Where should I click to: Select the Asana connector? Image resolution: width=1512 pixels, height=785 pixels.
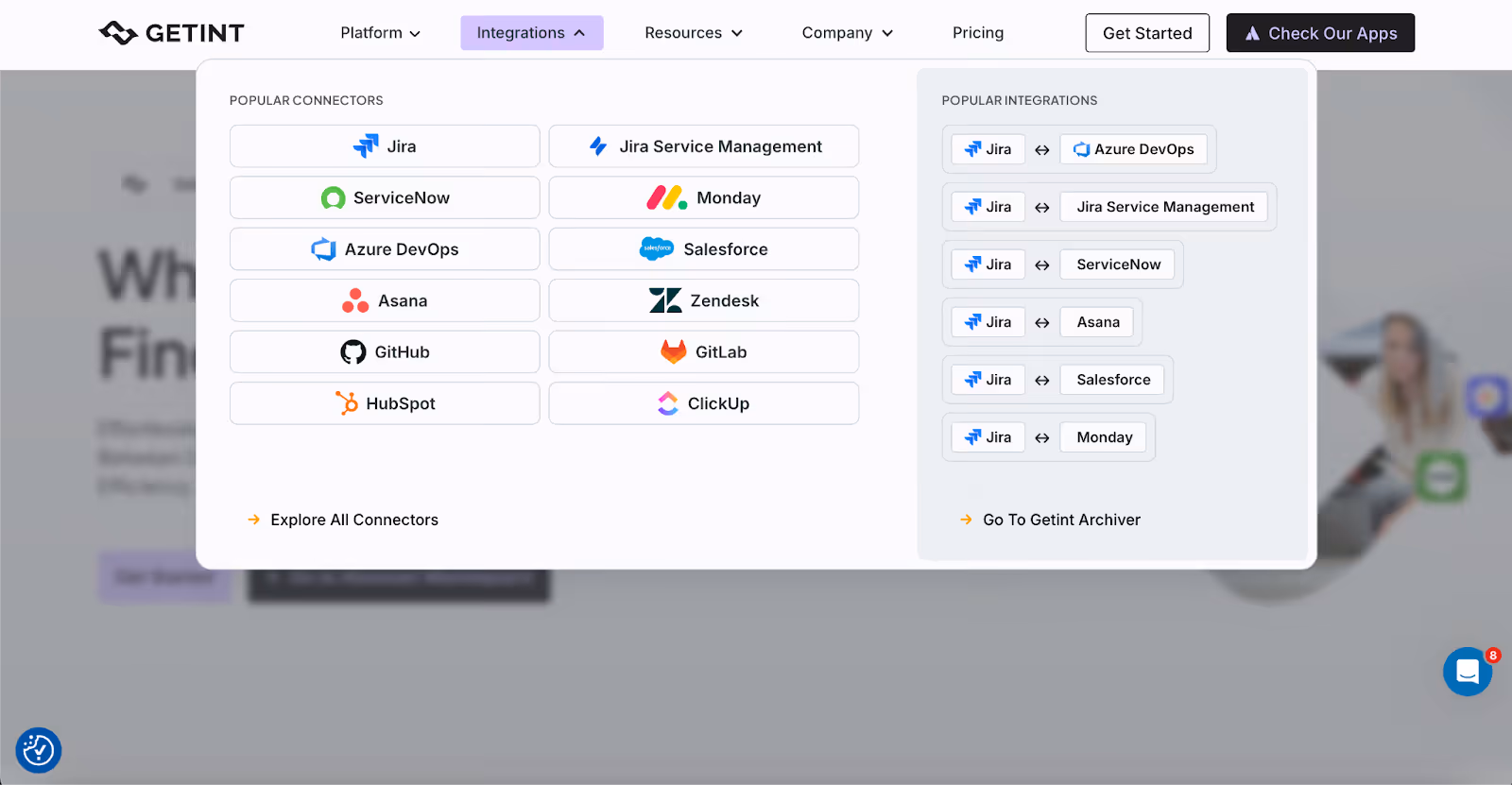(x=385, y=300)
